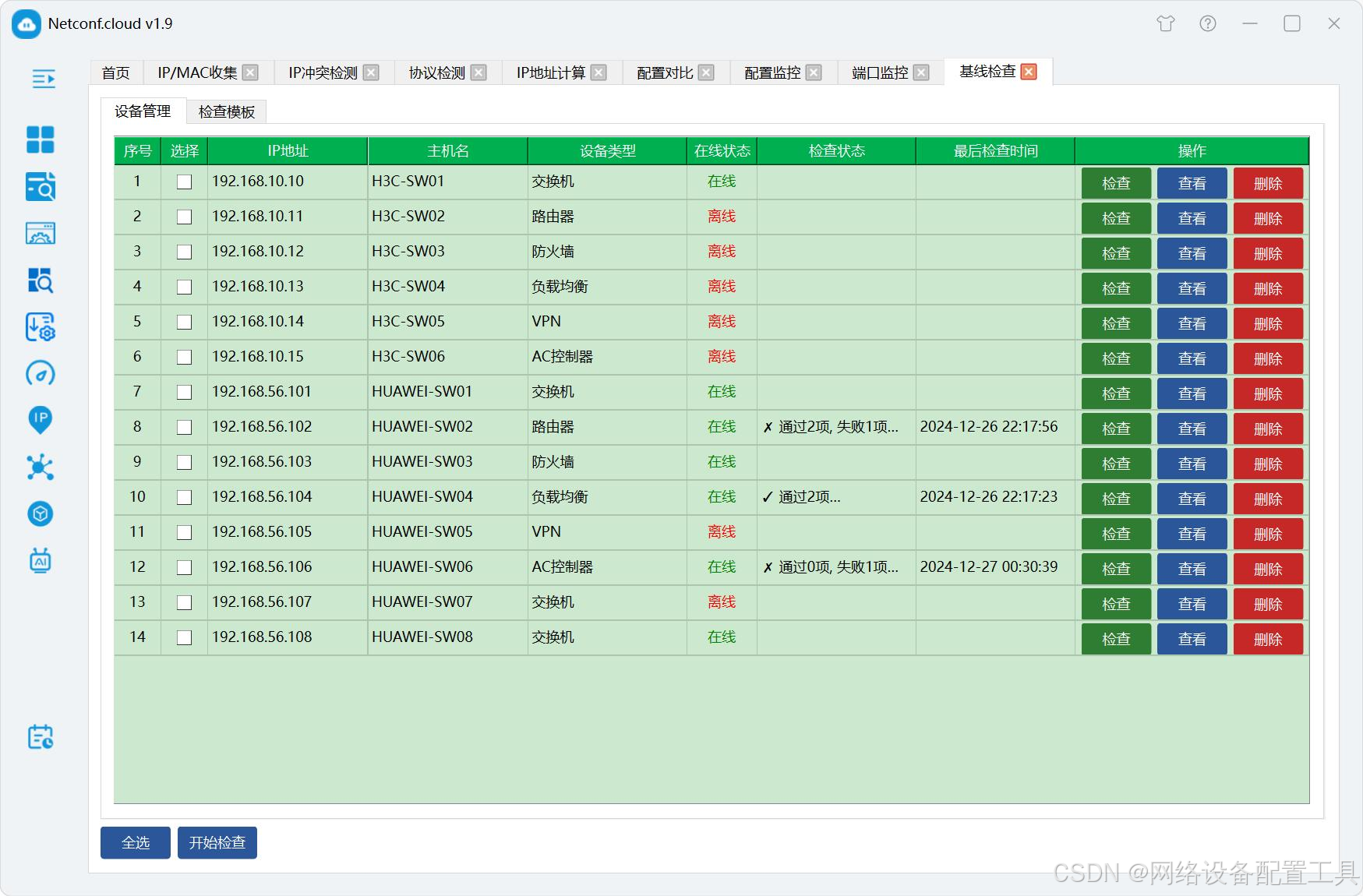1363x896 pixels.
Task: Open the four-squares dashboard icon in sidebar
Action: coord(41,140)
